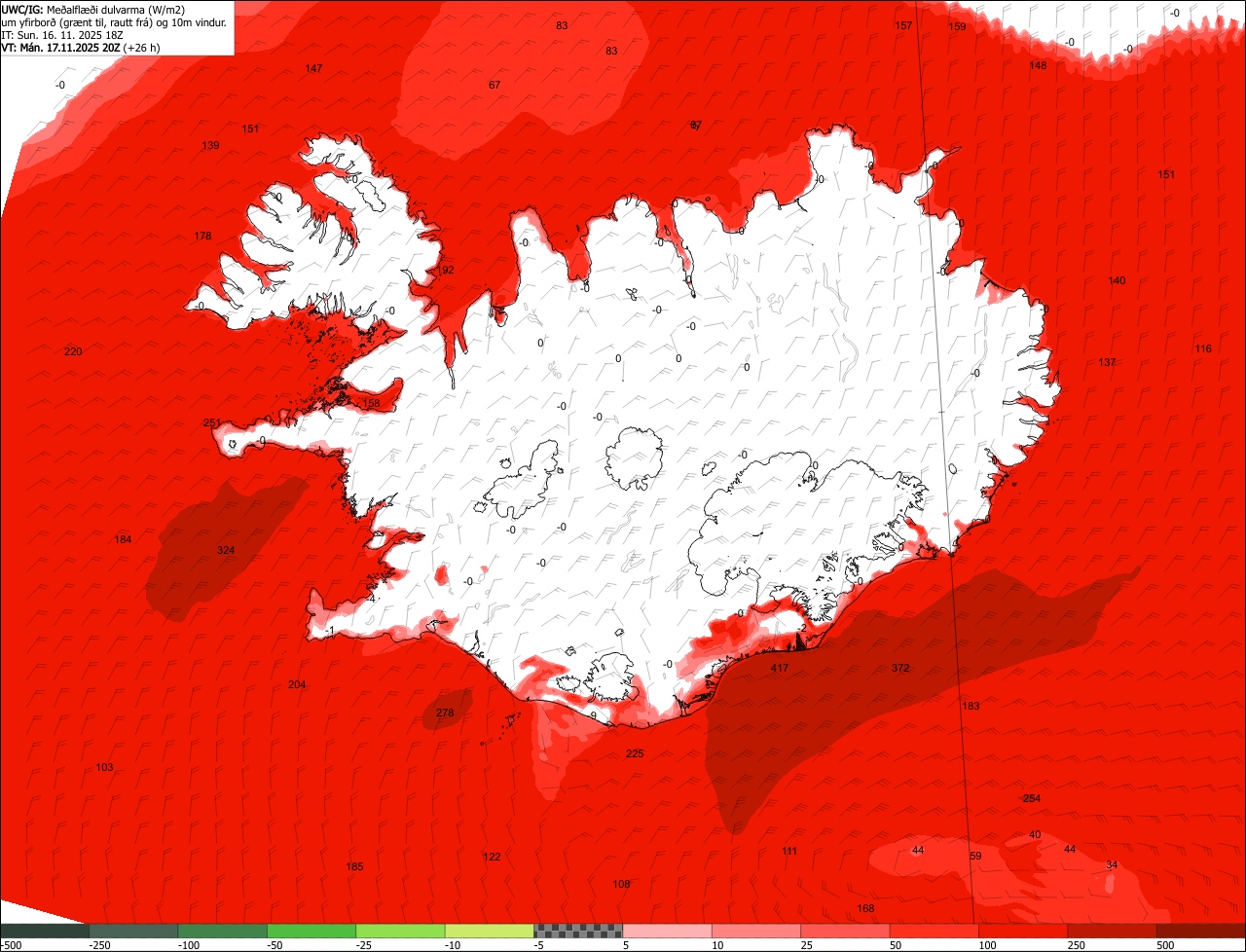Viewport: 1246px width, 952px height.
Task: Click legend color segment between 50 and 100
Action: click(x=934, y=931)
